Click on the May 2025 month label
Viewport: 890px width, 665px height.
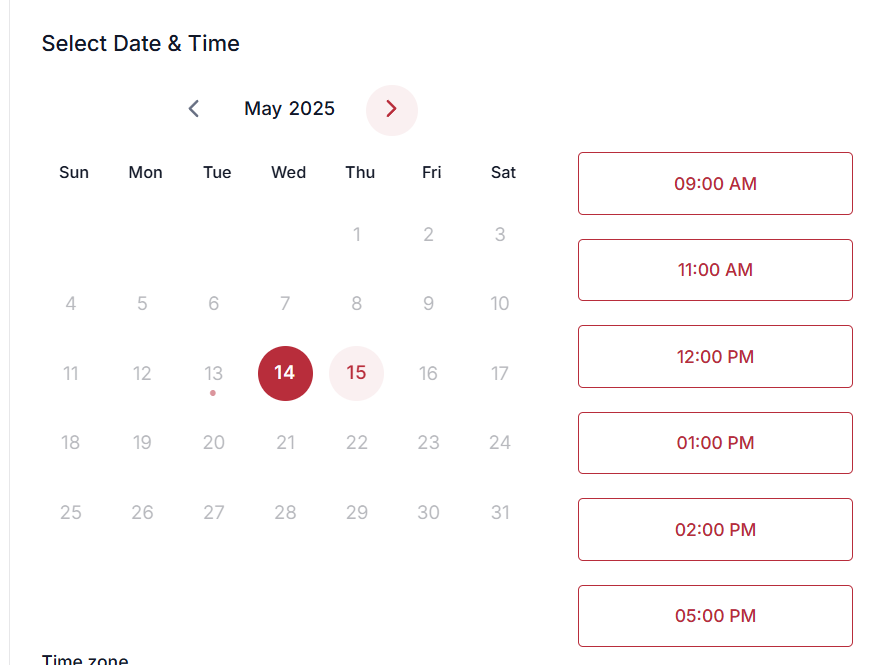(x=290, y=109)
